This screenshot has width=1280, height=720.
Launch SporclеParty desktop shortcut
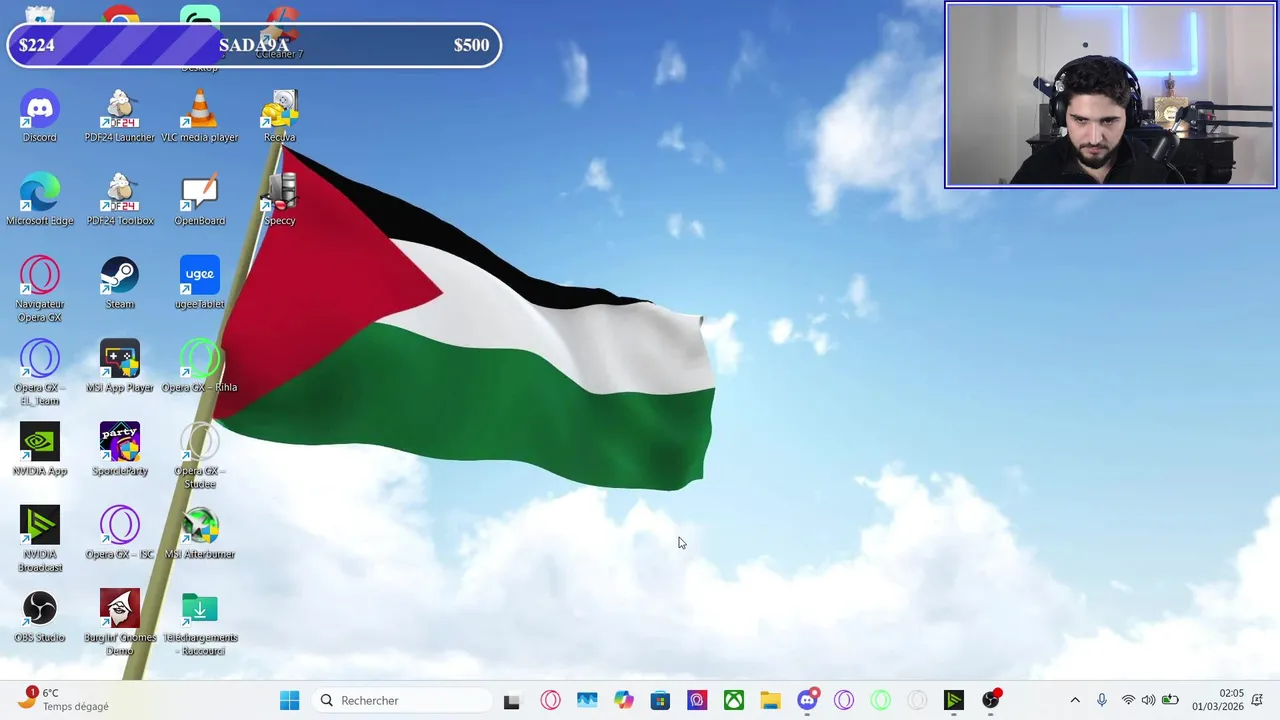tap(120, 449)
